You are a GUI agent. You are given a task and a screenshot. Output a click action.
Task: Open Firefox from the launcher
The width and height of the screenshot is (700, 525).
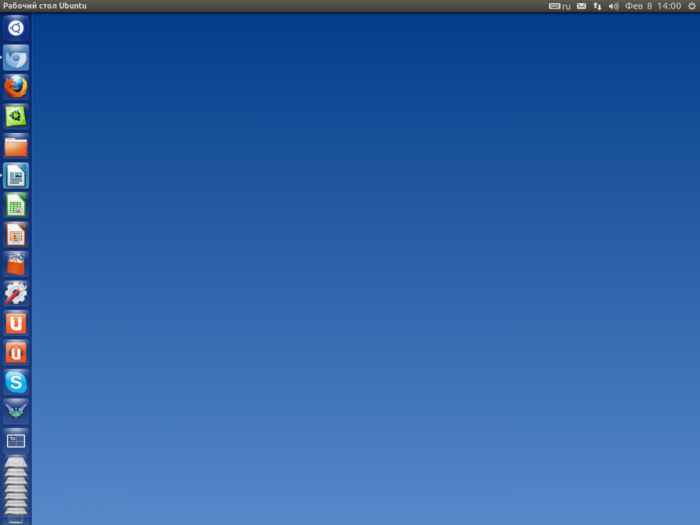(16, 87)
